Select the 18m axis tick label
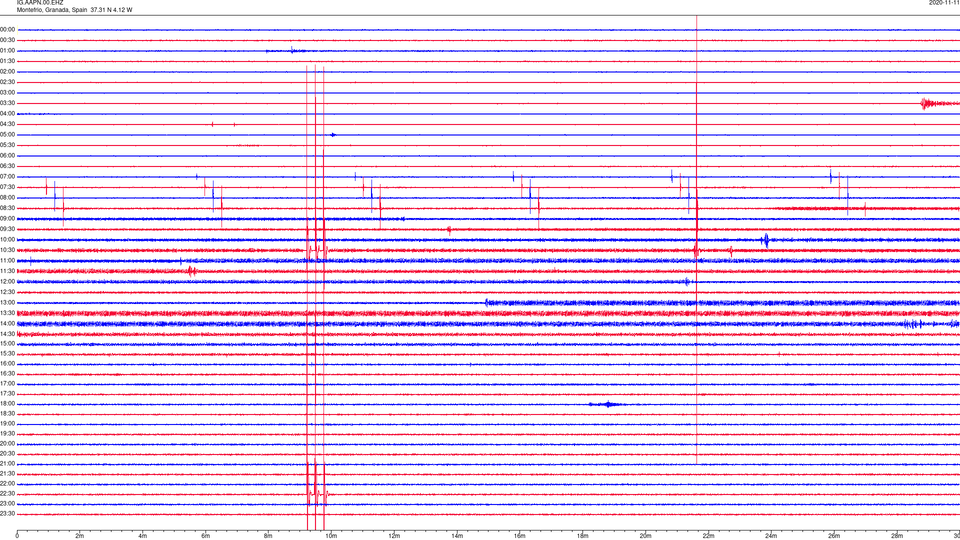Image resolution: width=960 pixels, height=540 pixels. 583,536
